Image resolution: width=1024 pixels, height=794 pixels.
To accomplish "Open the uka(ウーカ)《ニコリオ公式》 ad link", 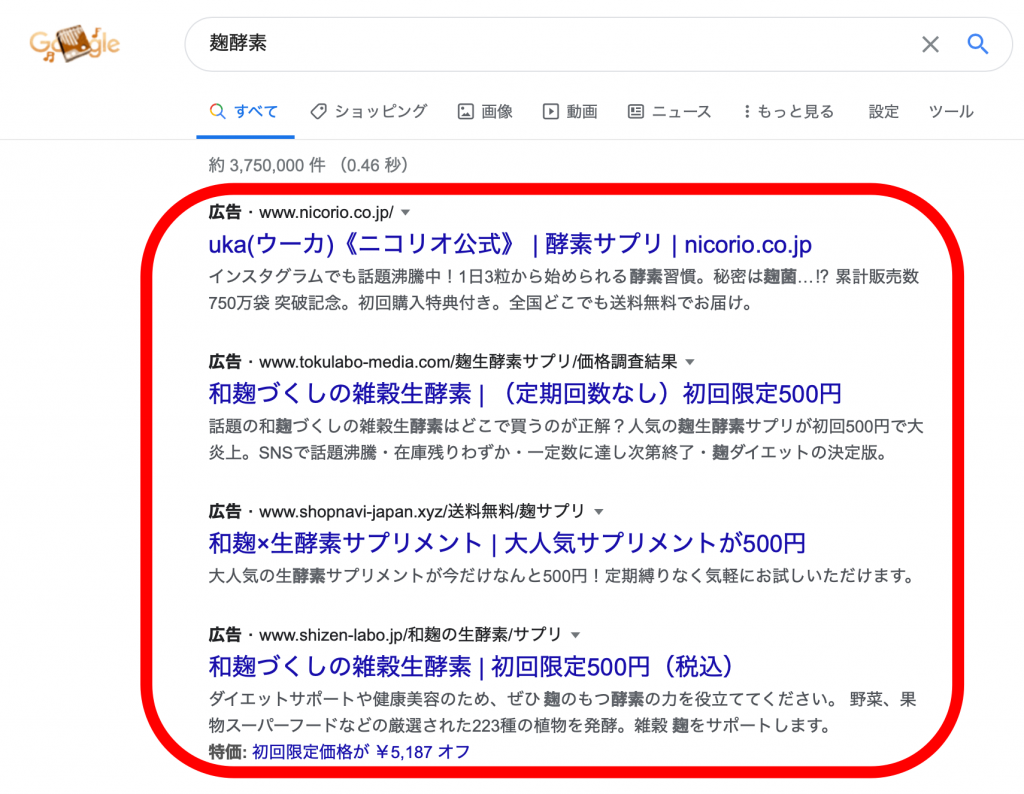I will [x=510, y=244].
